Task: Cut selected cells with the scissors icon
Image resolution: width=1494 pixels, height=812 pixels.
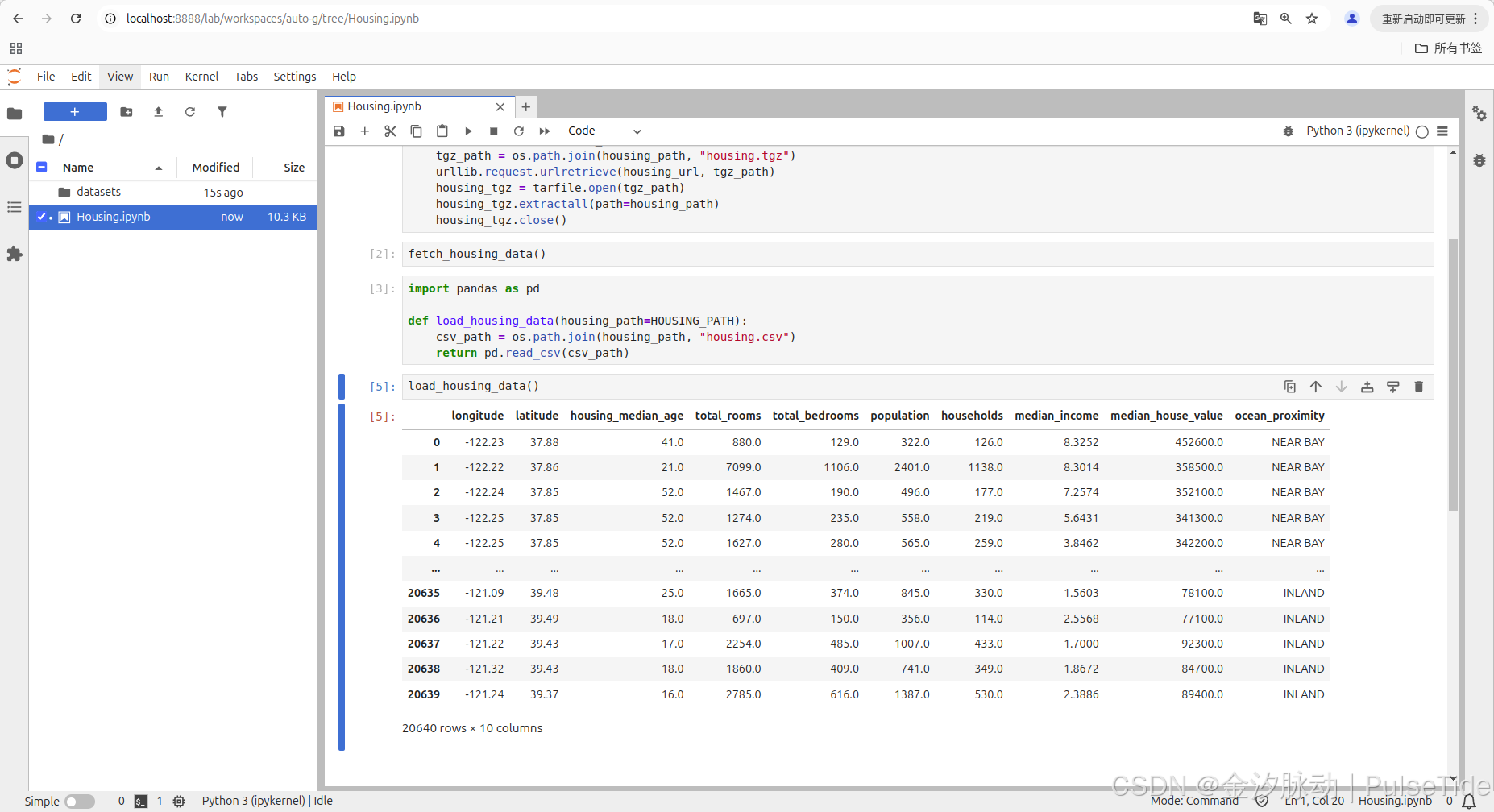Action: (391, 131)
